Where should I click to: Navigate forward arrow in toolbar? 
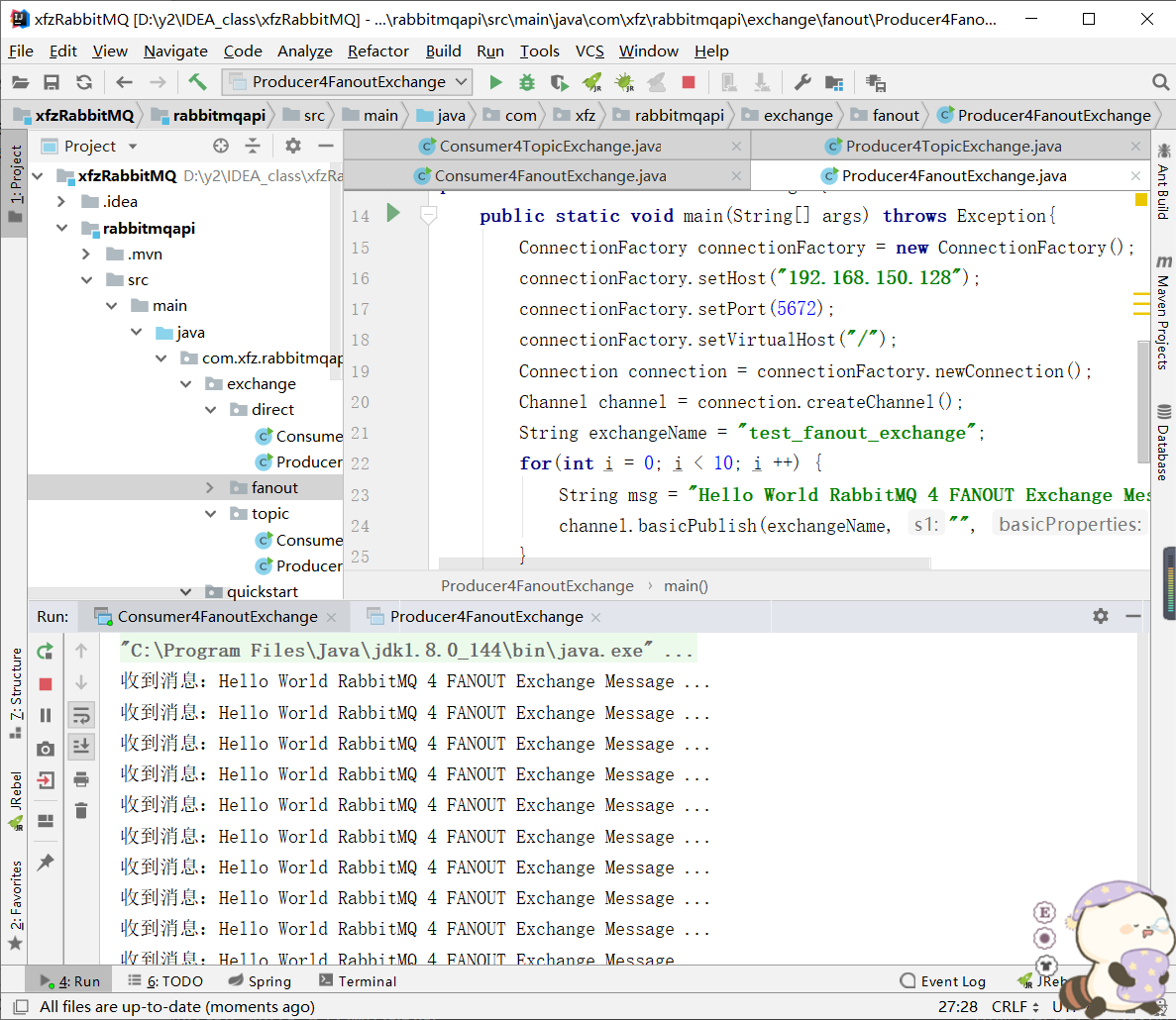click(x=158, y=82)
